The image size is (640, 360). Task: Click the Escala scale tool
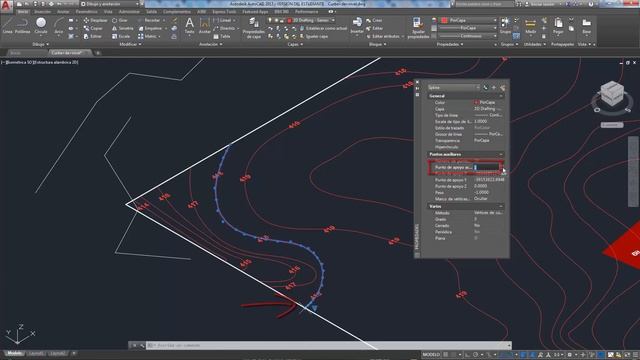(121, 36)
